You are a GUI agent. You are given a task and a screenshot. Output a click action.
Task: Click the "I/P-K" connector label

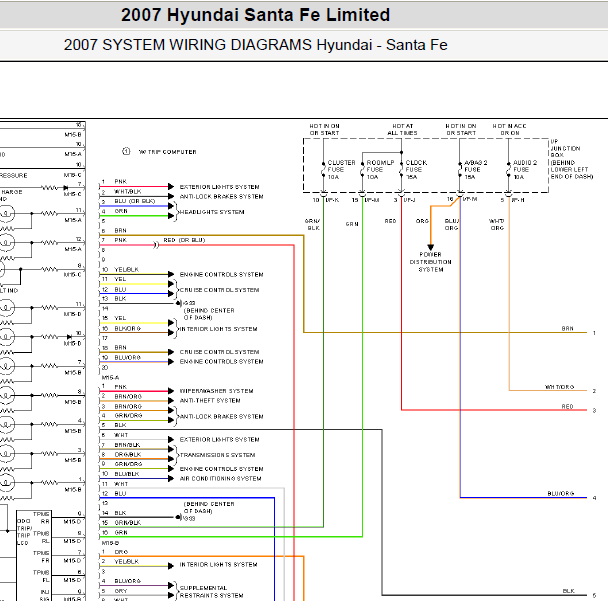tap(332, 200)
